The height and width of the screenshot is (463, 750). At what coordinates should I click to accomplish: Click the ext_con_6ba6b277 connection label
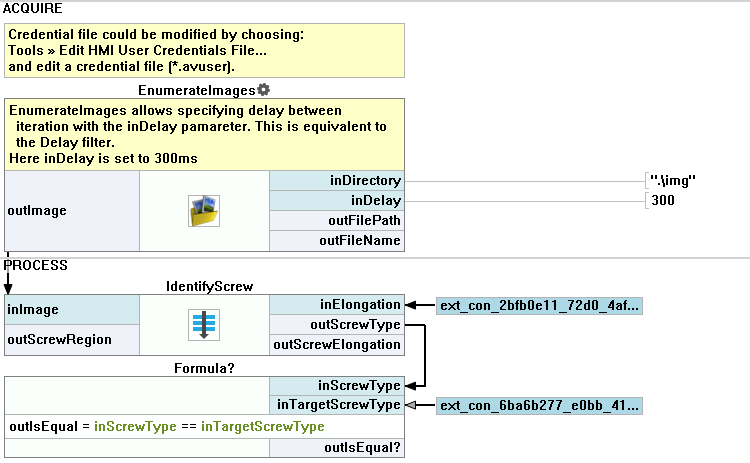tap(539, 406)
